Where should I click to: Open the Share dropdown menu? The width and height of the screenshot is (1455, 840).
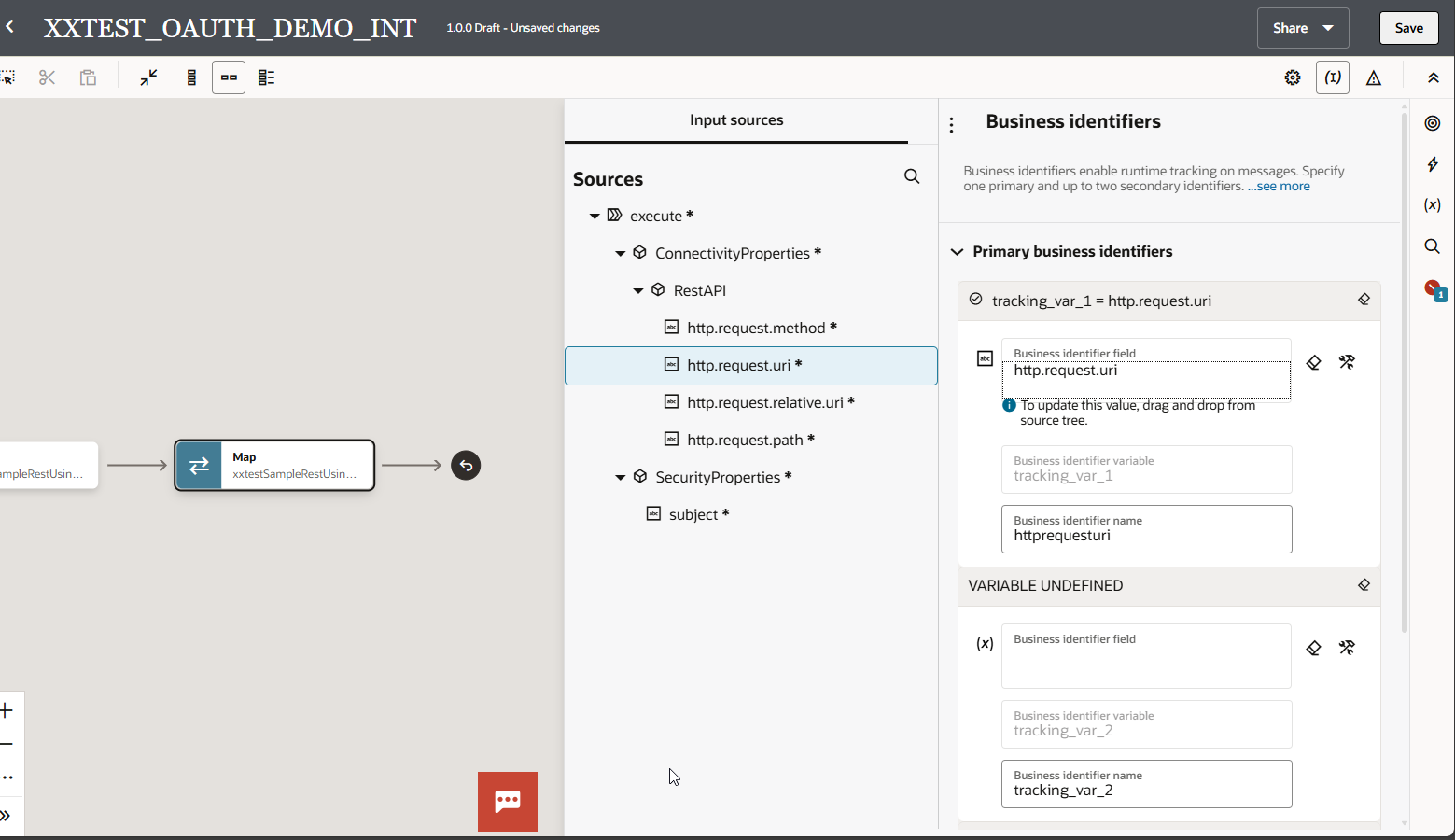(1302, 28)
